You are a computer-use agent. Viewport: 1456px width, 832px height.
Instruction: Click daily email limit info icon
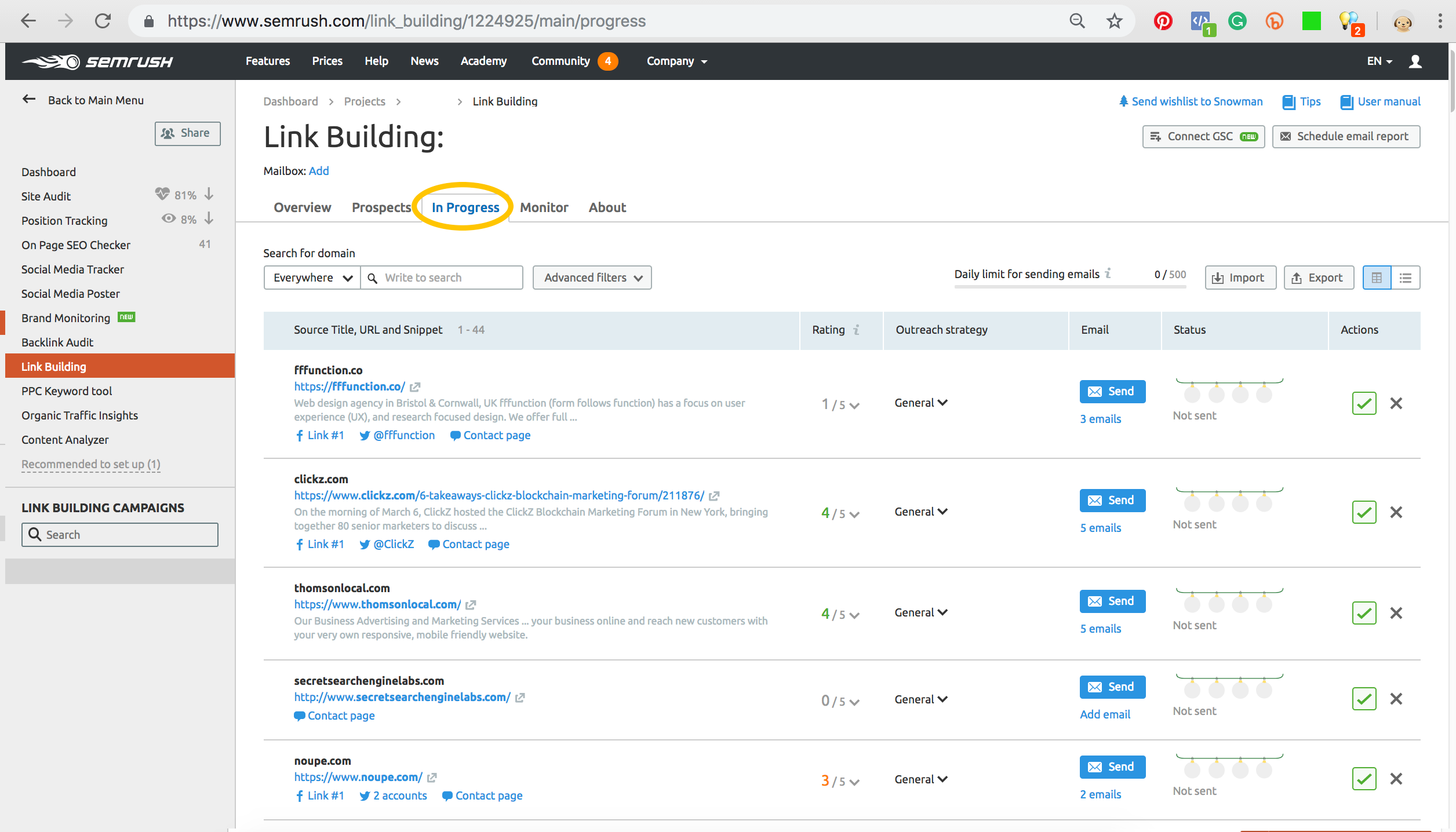click(1108, 273)
